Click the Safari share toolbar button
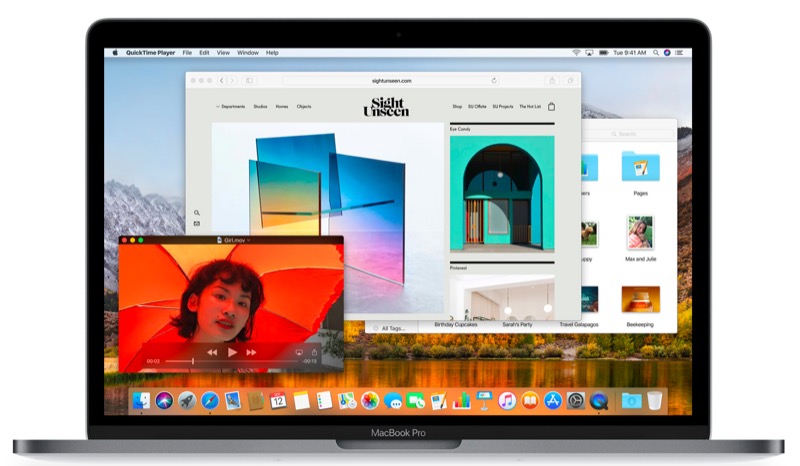800x466 pixels. [550, 80]
